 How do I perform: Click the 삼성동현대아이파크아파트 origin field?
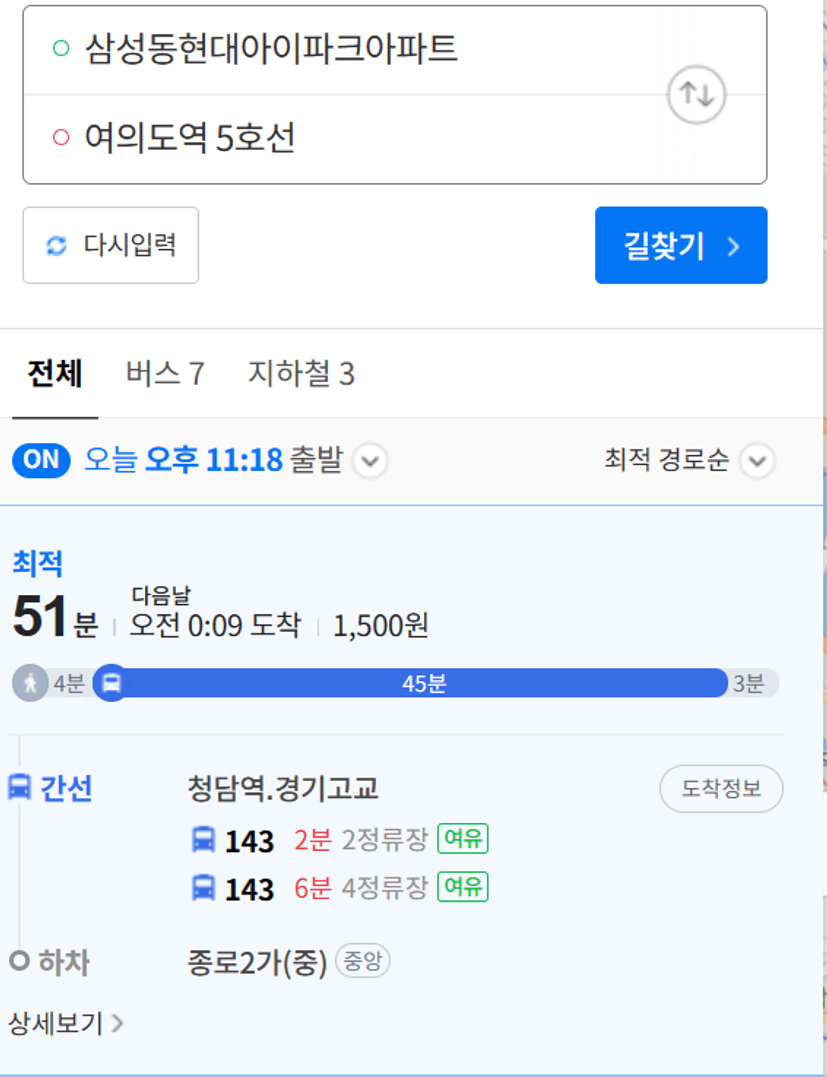point(343,50)
